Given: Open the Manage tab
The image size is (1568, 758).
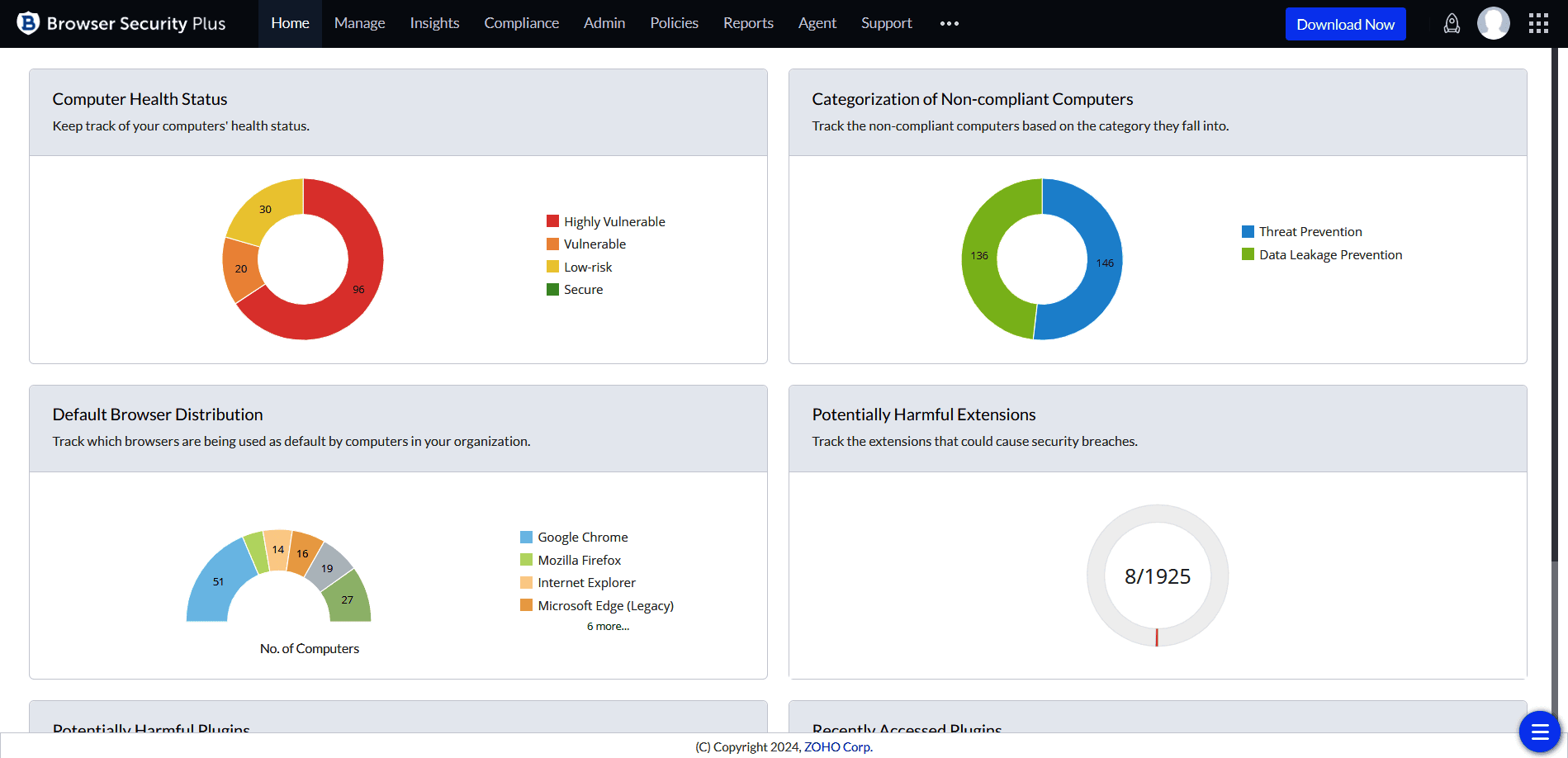Looking at the screenshot, I should (359, 24).
